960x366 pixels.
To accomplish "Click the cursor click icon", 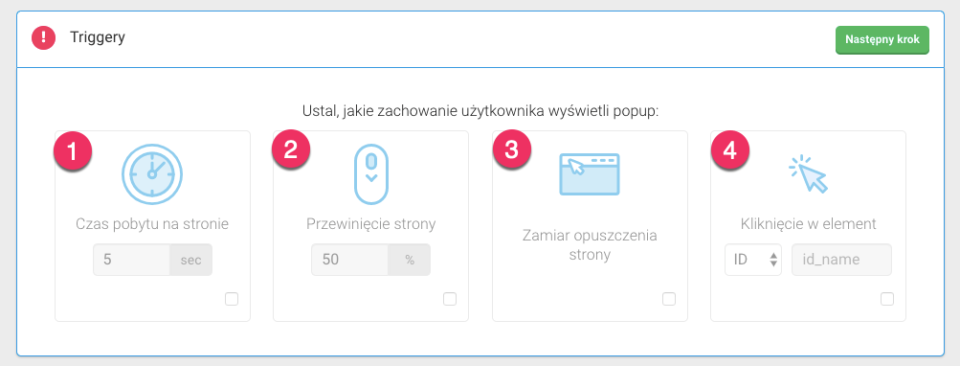I will [808, 174].
